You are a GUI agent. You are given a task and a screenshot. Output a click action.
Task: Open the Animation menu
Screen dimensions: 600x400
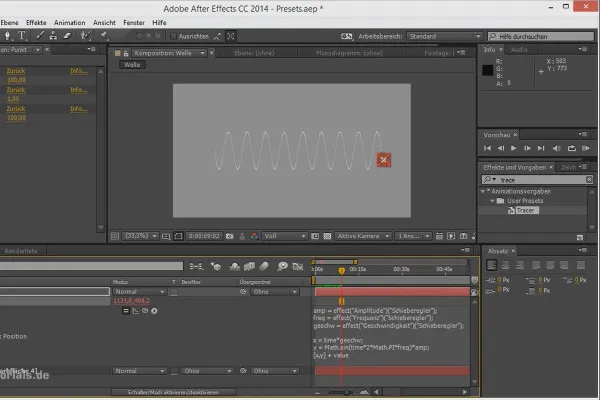pyautogui.click(x=70, y=23)
